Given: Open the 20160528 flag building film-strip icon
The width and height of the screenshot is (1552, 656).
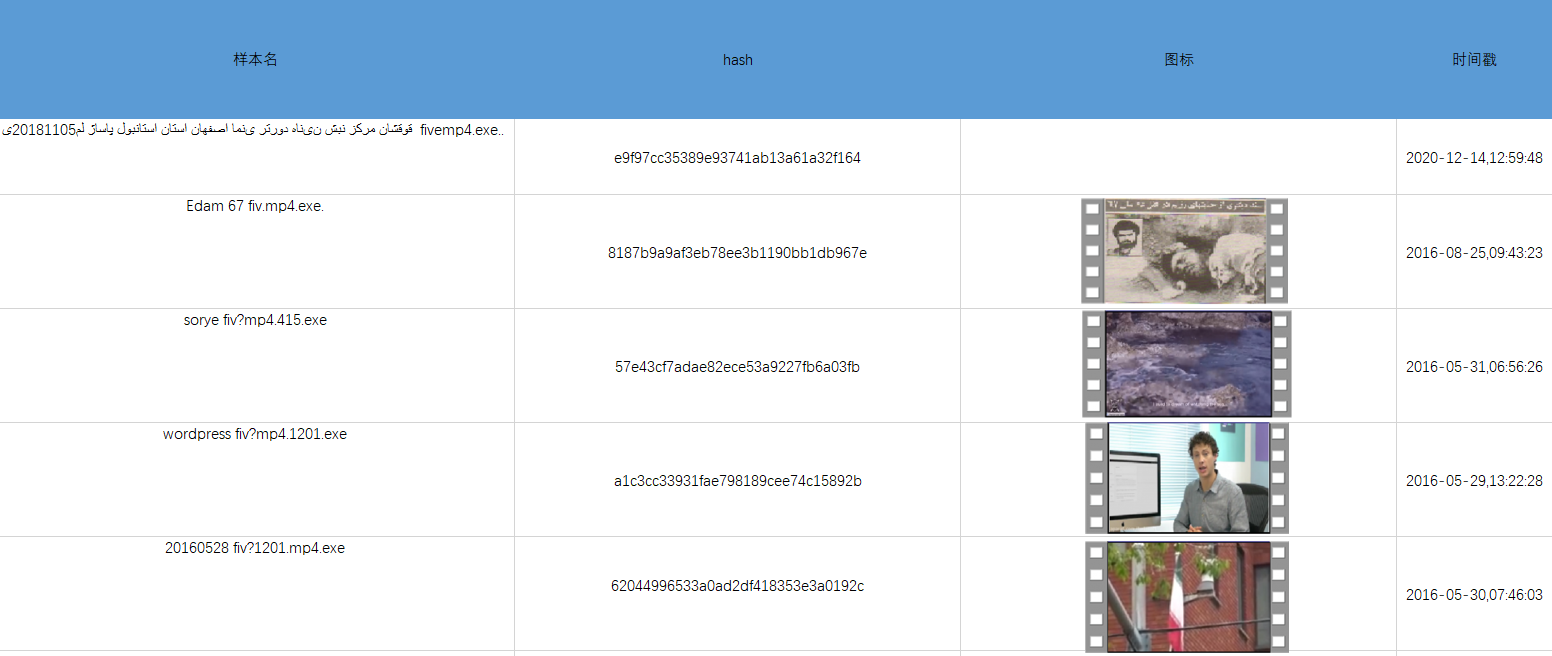Looking at the screenshot, I should (x=1187, y=597).
